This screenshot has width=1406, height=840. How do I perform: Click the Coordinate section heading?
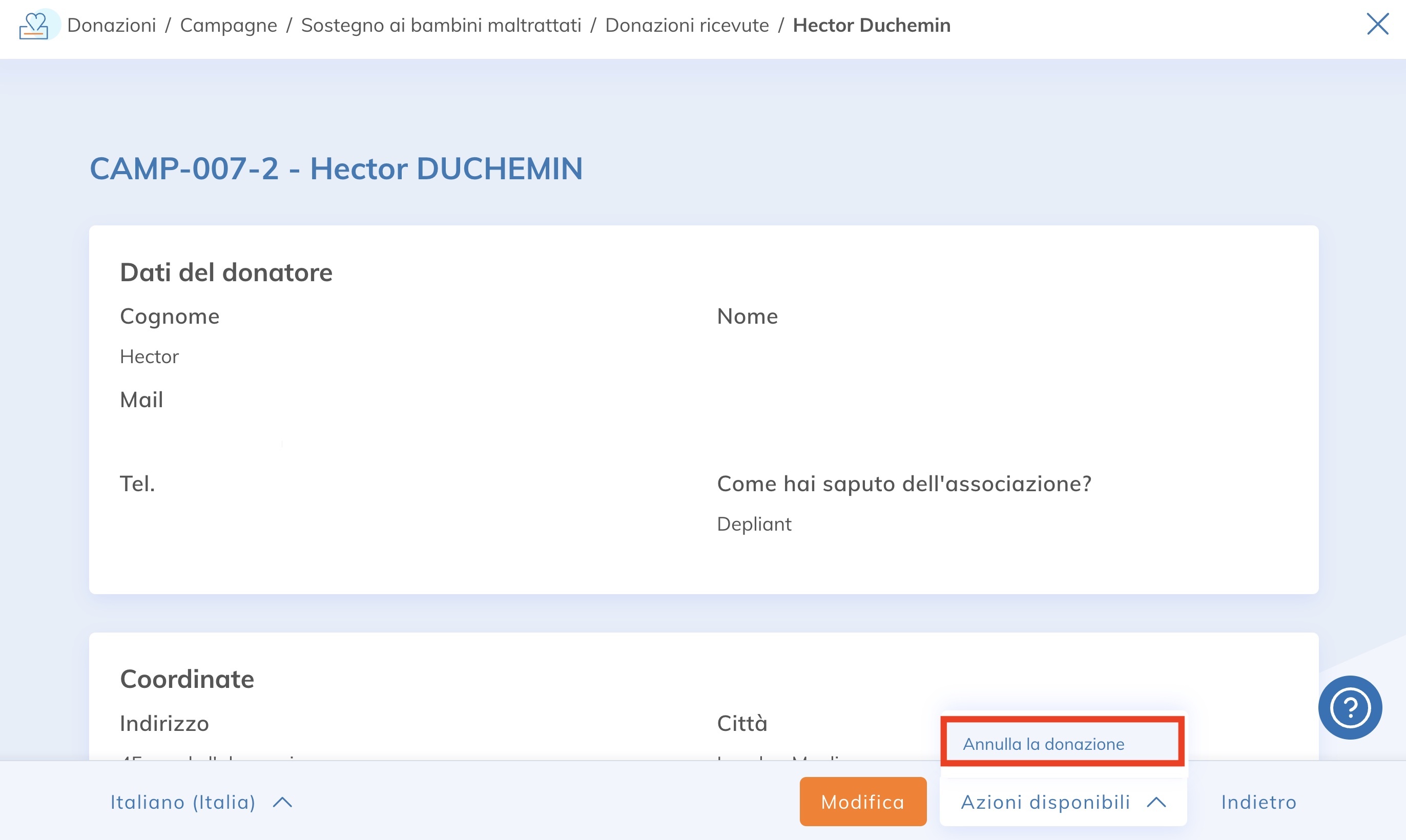187,679
